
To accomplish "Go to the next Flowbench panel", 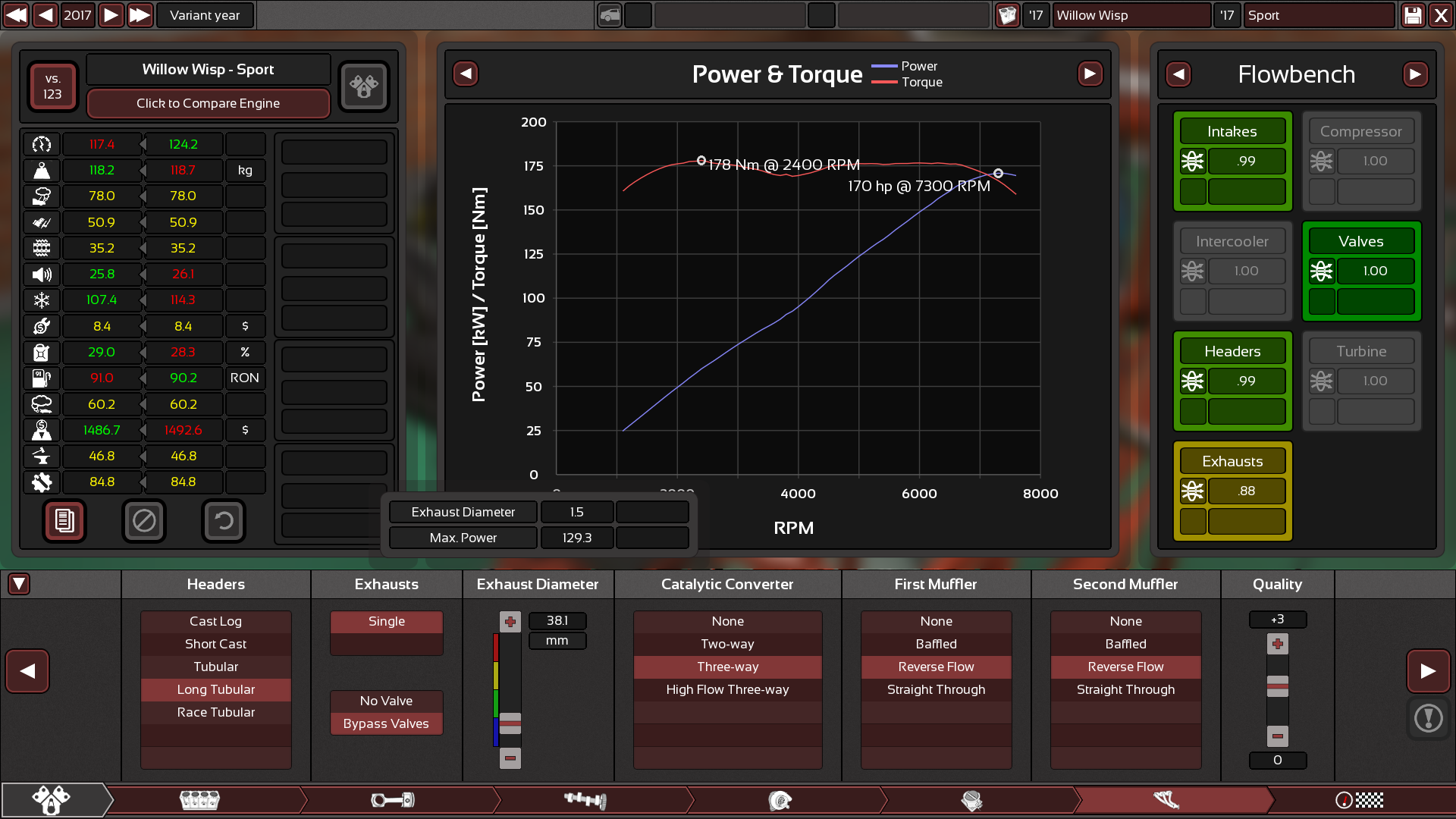I will 1414,74.
